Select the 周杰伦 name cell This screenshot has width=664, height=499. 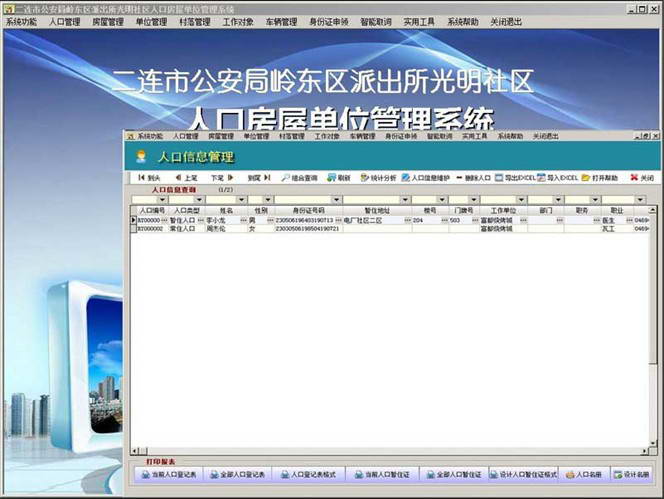225,228
